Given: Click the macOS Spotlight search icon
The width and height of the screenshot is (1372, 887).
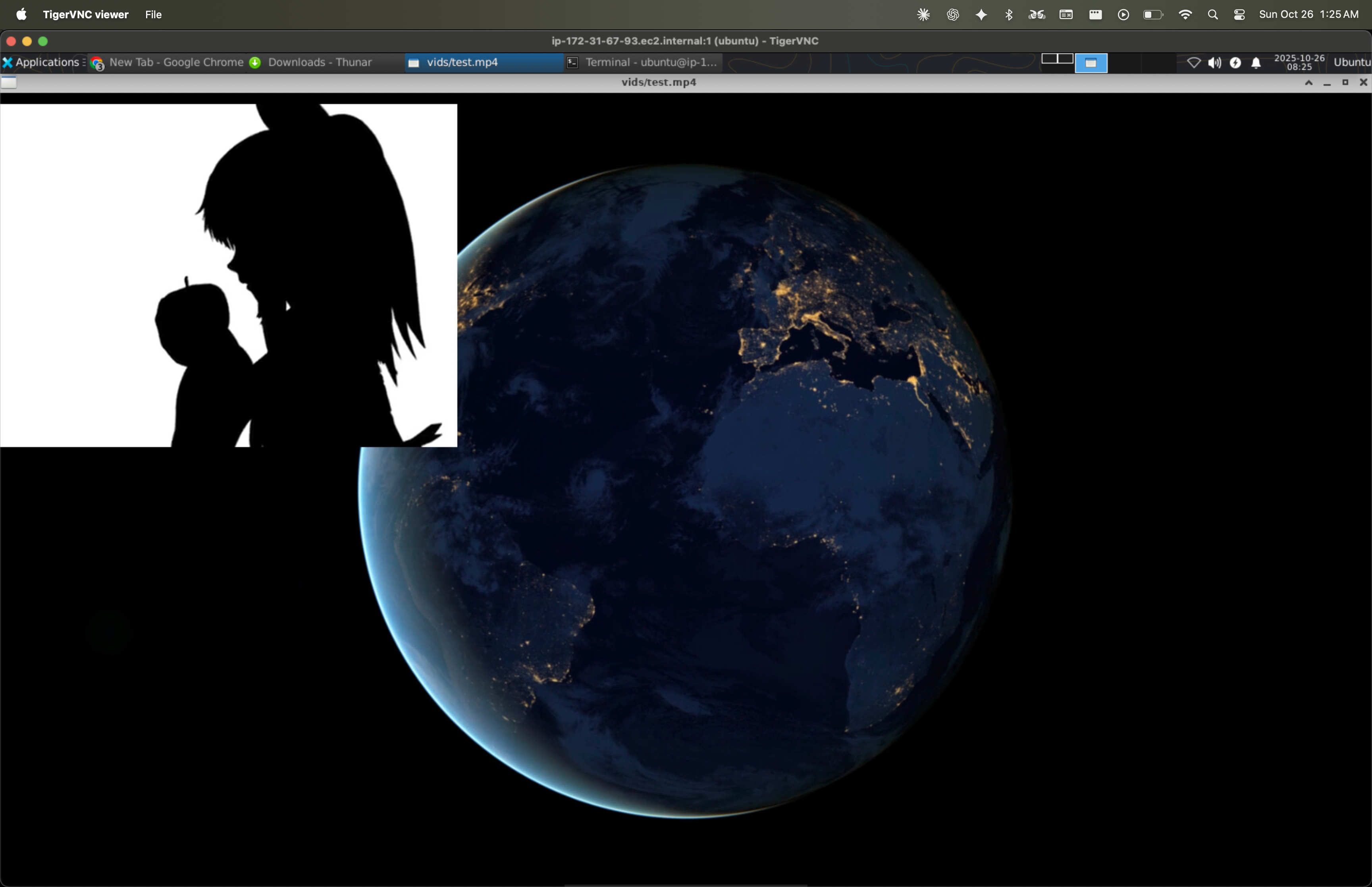Looking at the screenshot, I should click(x=1212, y=14).
